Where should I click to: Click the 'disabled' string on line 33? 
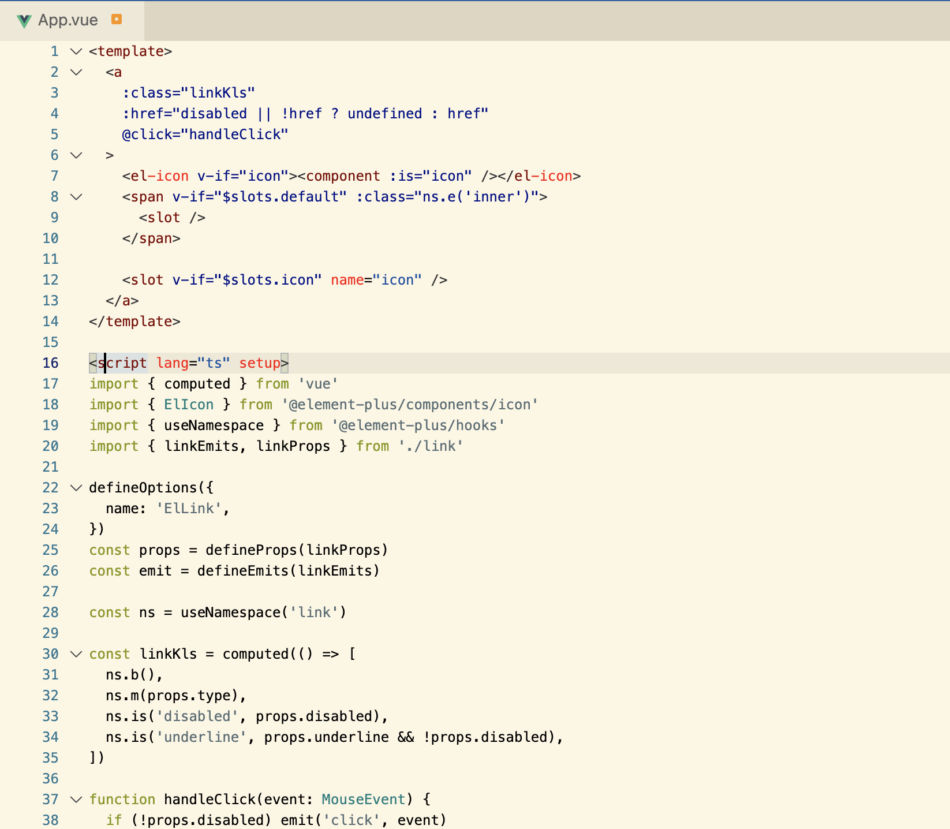click(x=198, y=716)
